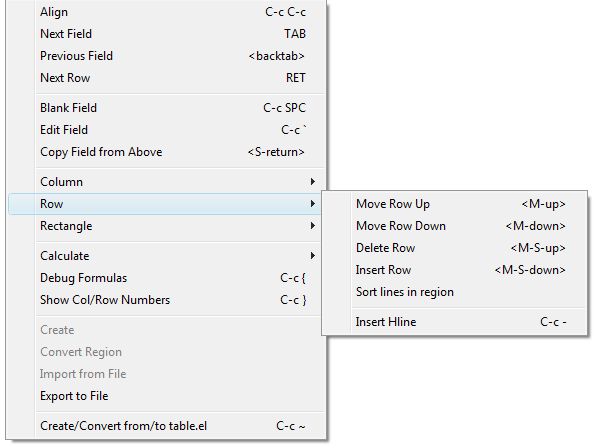Expand the Column submenu arrow
597x448 pixels.
[x=313, y=182]
